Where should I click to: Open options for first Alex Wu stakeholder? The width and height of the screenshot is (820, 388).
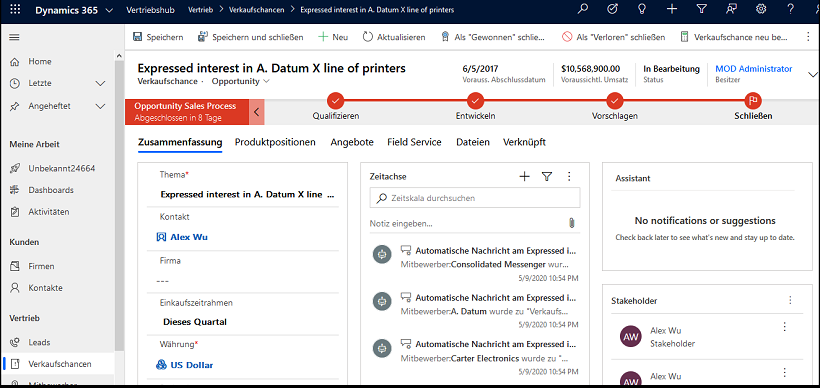point(784,327)
